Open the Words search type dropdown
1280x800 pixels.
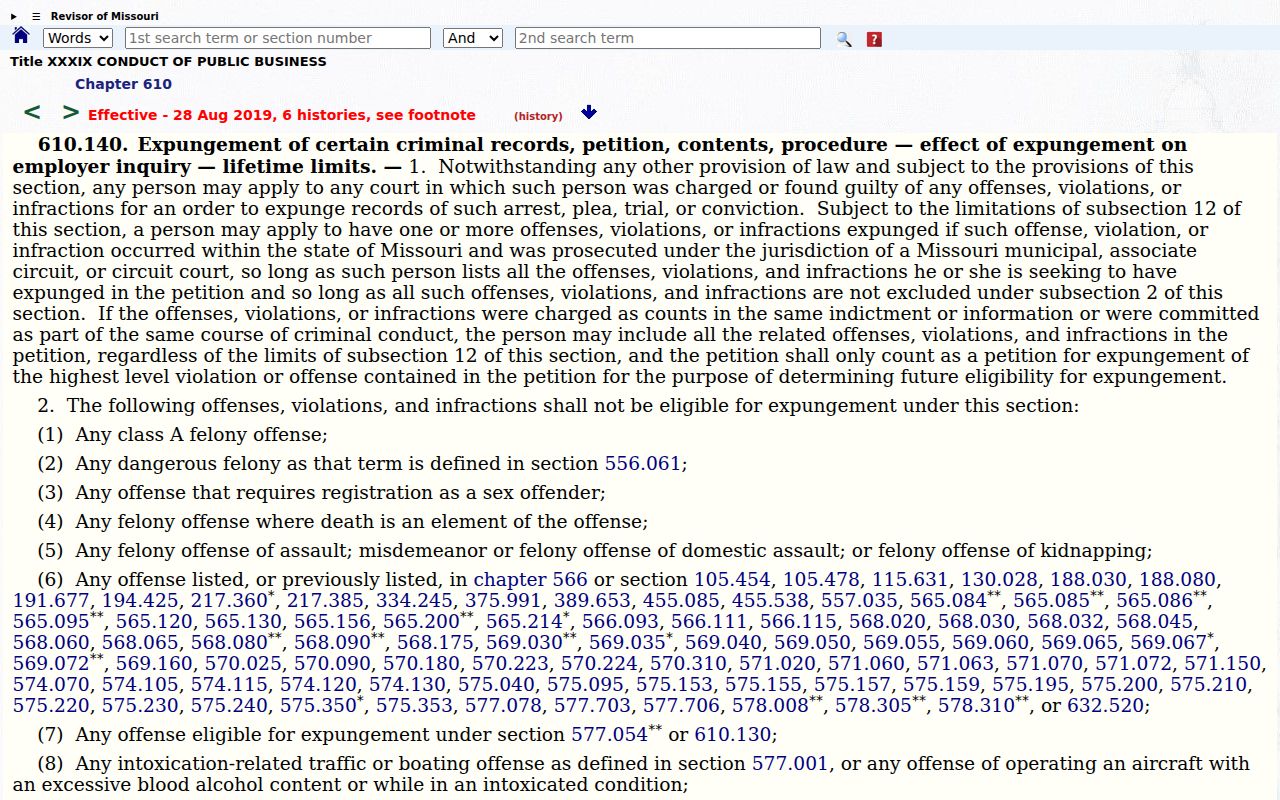tap(78, 38)
